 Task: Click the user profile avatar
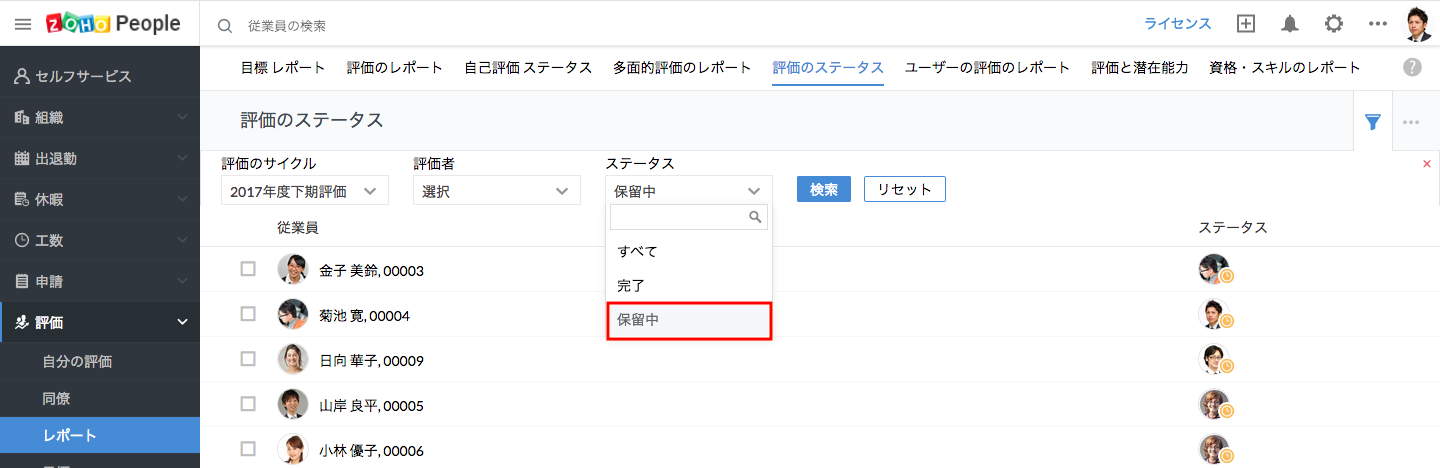point(1418,24)
